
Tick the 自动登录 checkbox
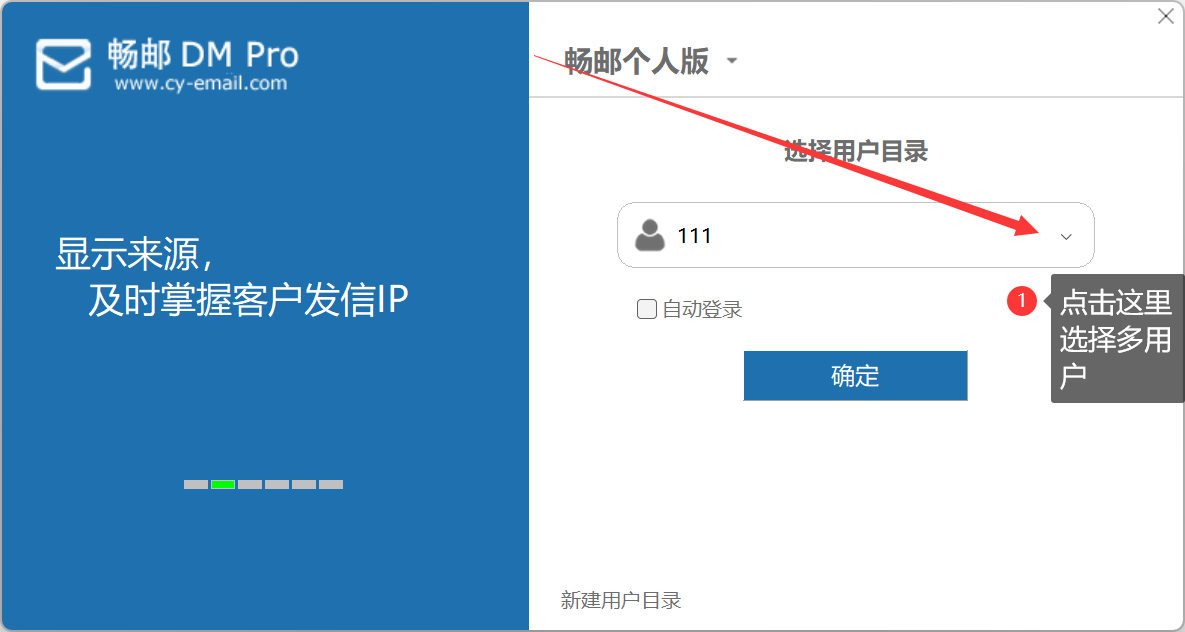pos(646,309)
